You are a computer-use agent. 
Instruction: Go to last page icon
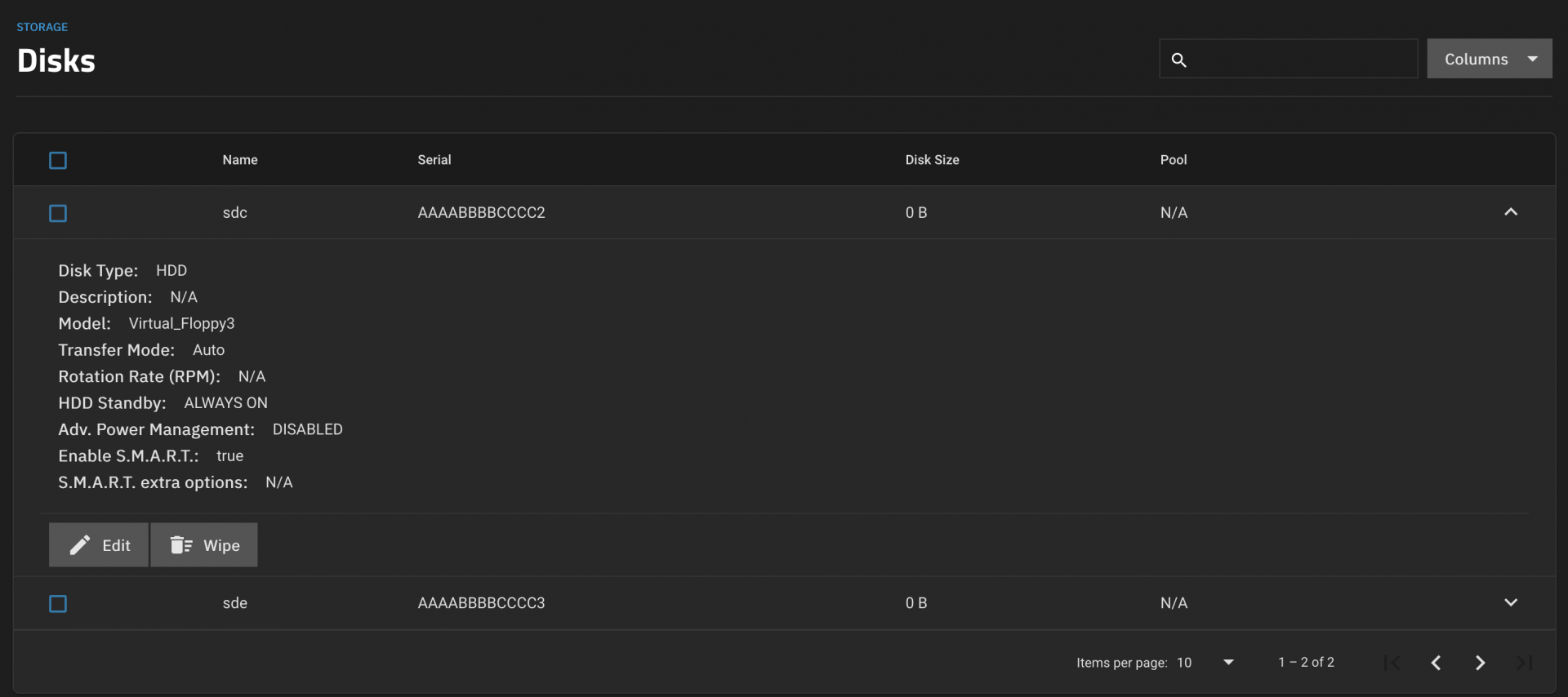tap(1524, 663)
